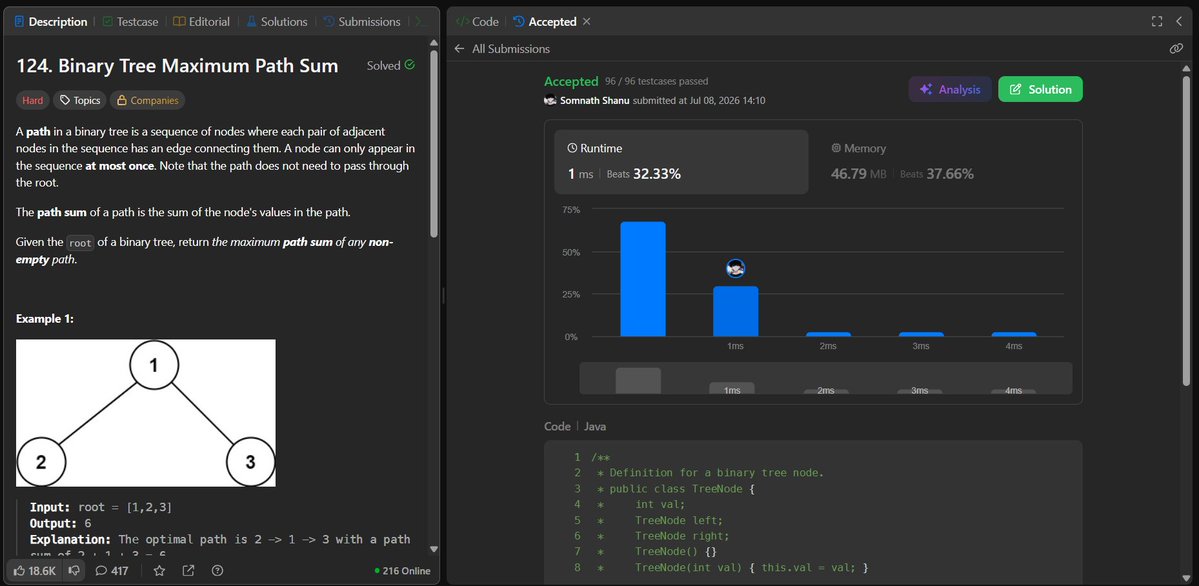The width and height of the screenshot is (1199, 586).
Task: Select the Runtime stats card
Action: click(681, 161)
